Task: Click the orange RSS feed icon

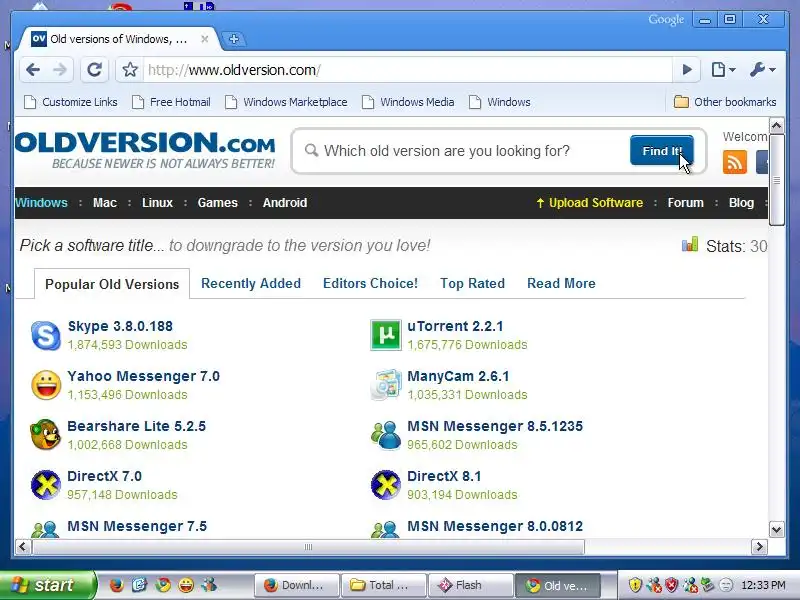Action: point(735,162)
